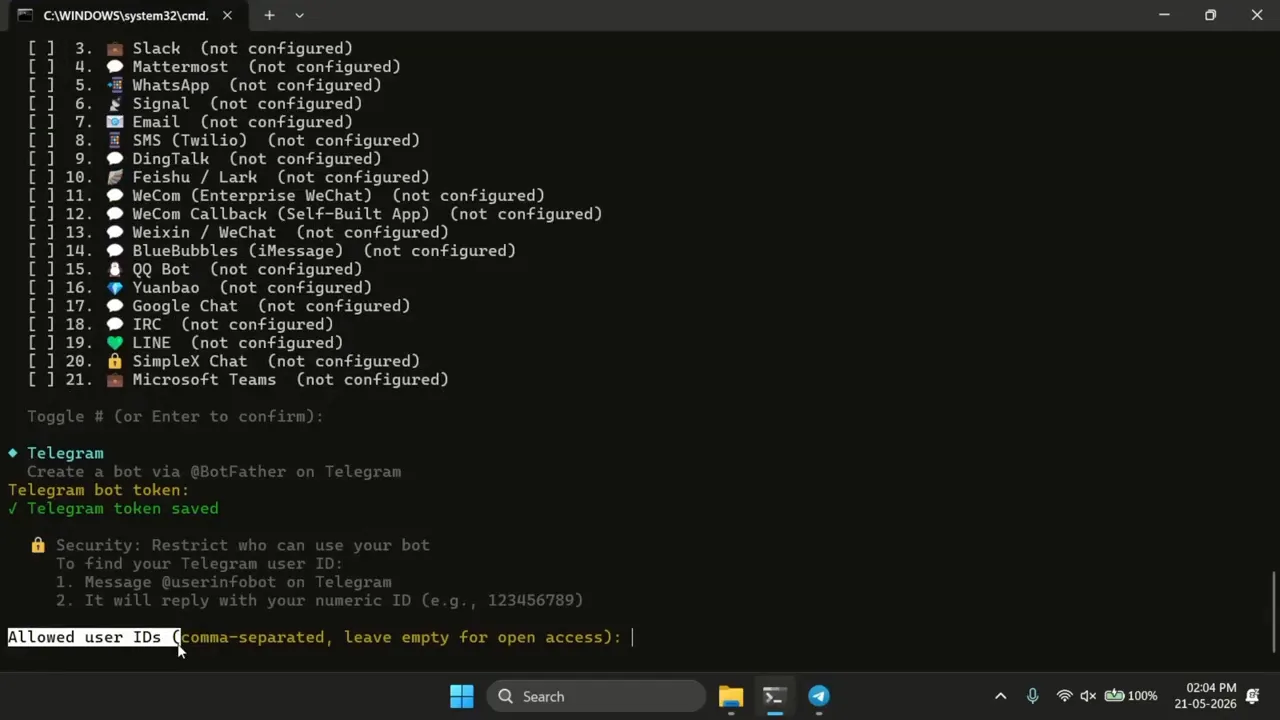This screenshot has height=720, width=1280.
Task: Click 'Telegram bot token:' label
Action: click(98, 490)
